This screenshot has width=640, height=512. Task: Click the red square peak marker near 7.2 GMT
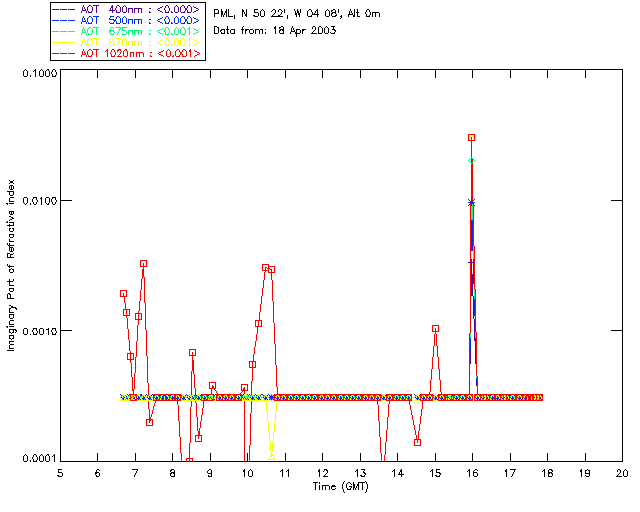click(143, 264)
